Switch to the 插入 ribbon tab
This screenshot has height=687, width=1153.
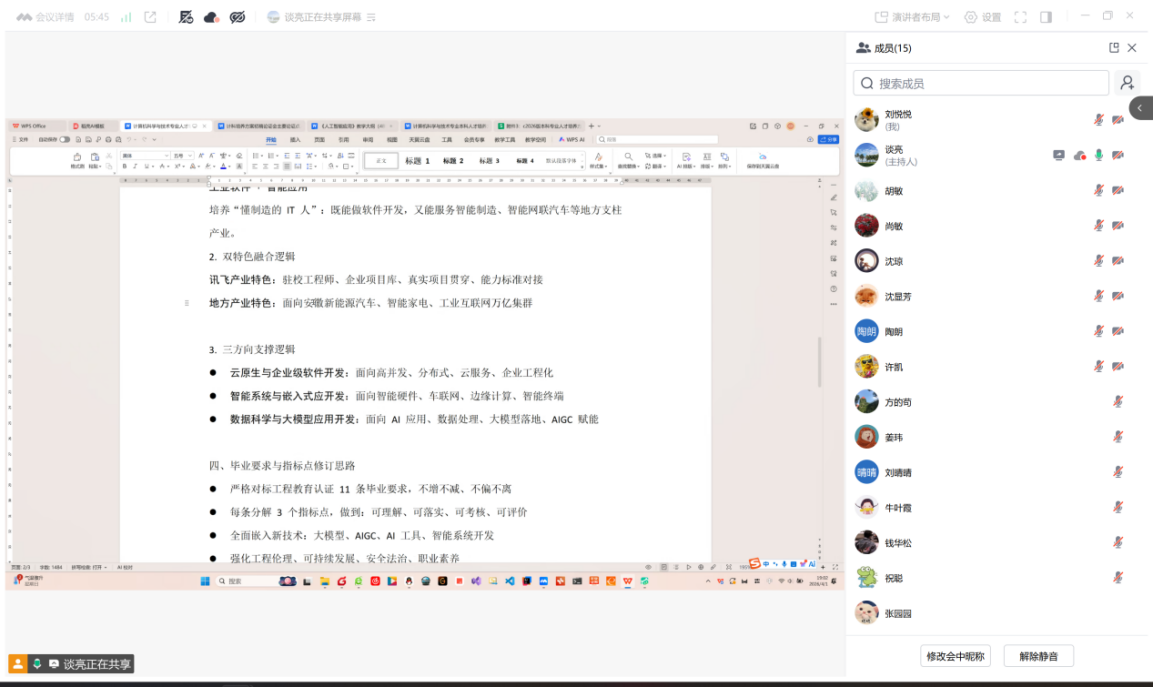click(294, 140)
